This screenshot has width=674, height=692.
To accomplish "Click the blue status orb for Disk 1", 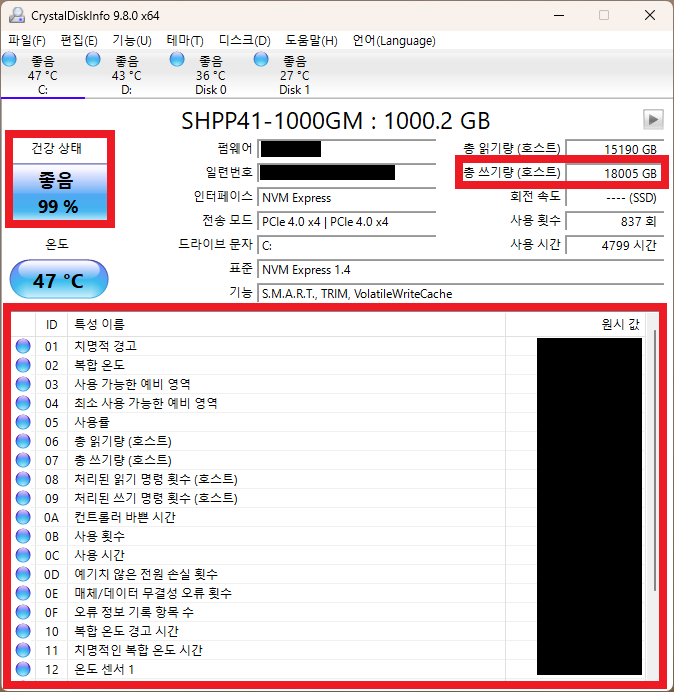I will pos(261,59).
